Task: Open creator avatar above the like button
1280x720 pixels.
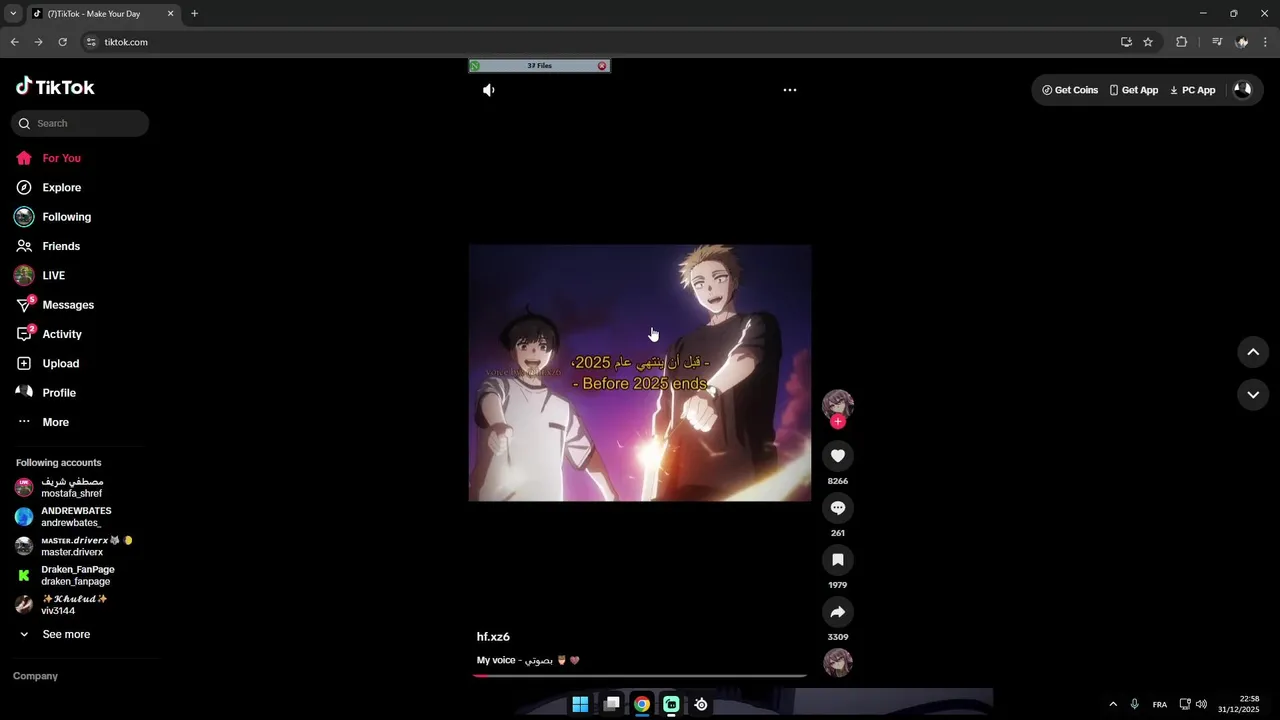Action: (838, 404)
